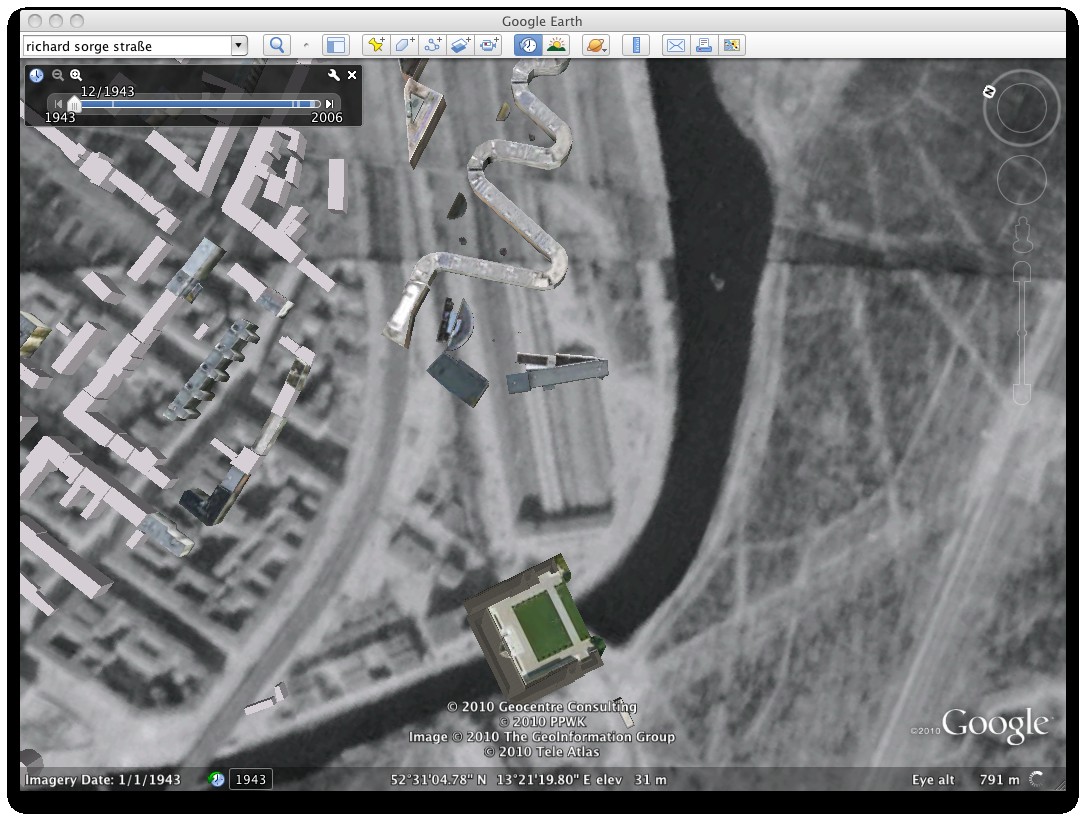1086x821 pixels.
Task: Open search history dropdown arrow
Action: point(238,45)
